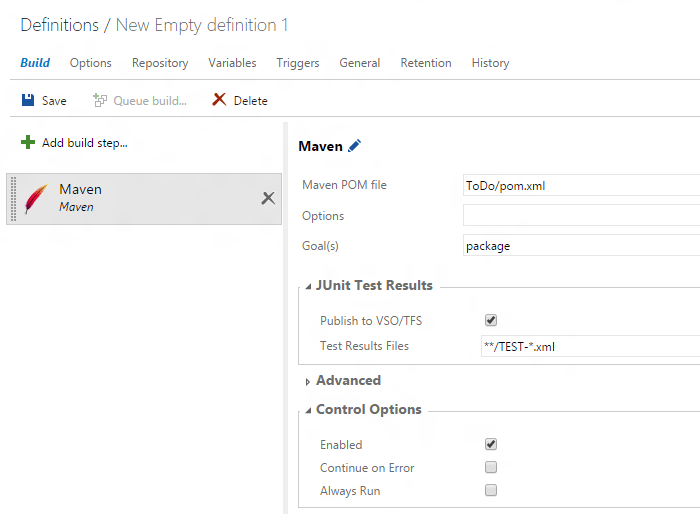700x514 pixels.
Task: Open the Variables tab
Action: tap(232, 63)
